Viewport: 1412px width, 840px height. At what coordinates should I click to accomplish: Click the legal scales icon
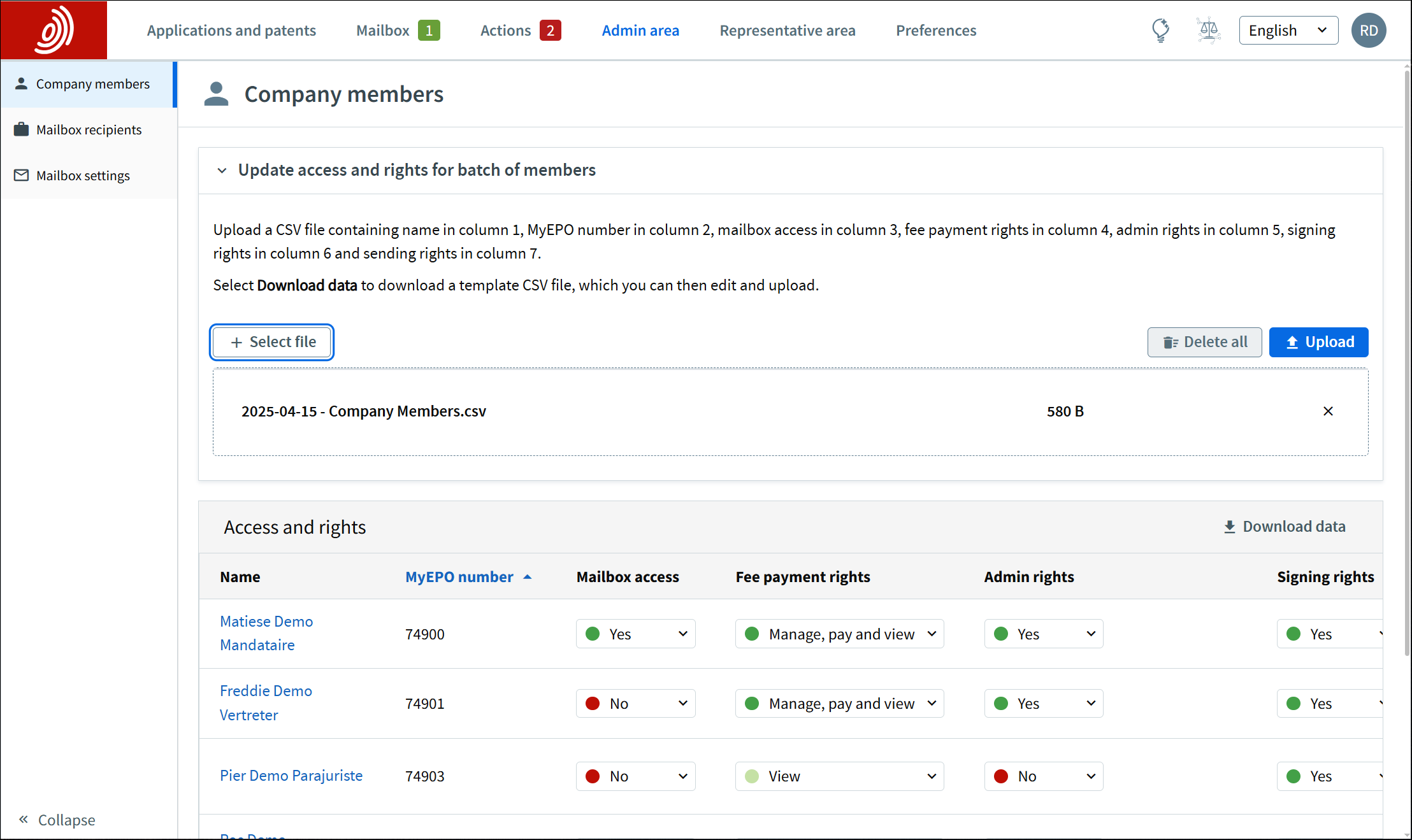1208,30
